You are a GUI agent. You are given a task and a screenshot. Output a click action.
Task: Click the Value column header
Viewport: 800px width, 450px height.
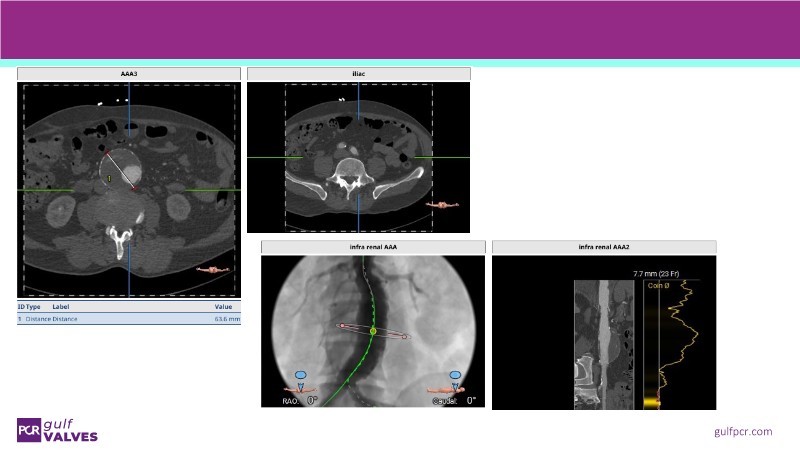224,306
